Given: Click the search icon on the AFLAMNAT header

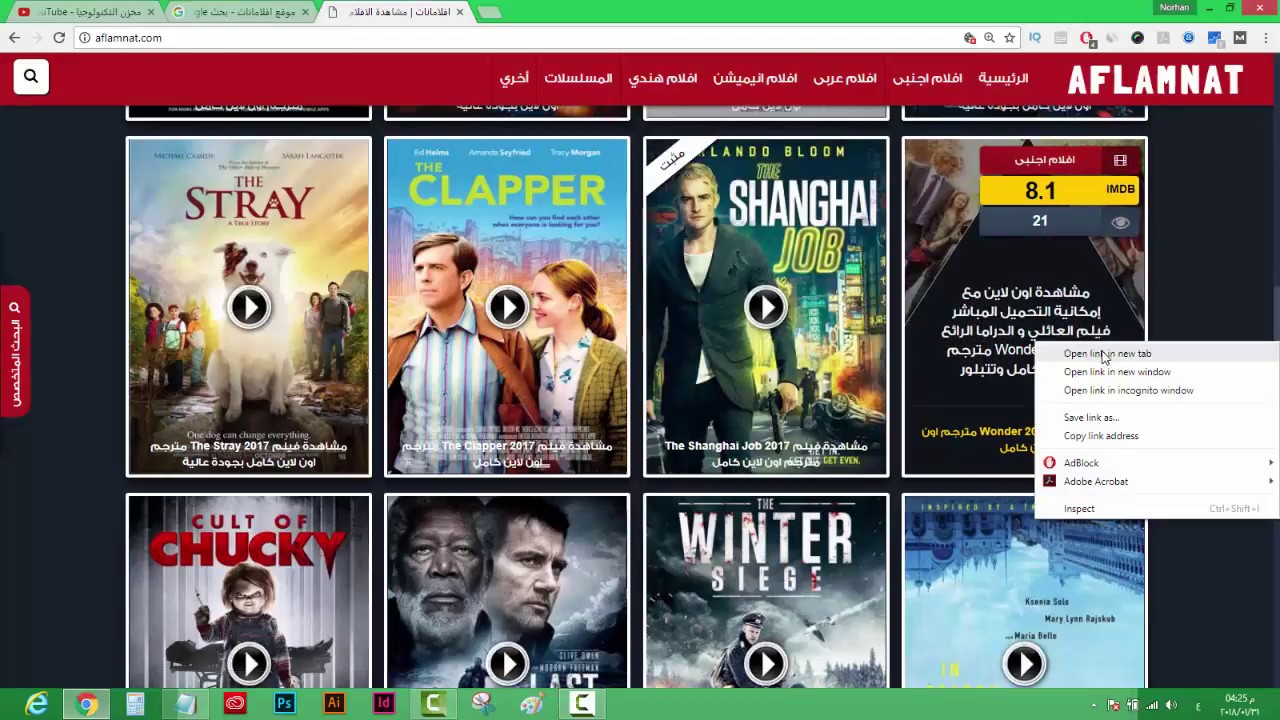Looking at the screenshot, I should coord(31,76).
